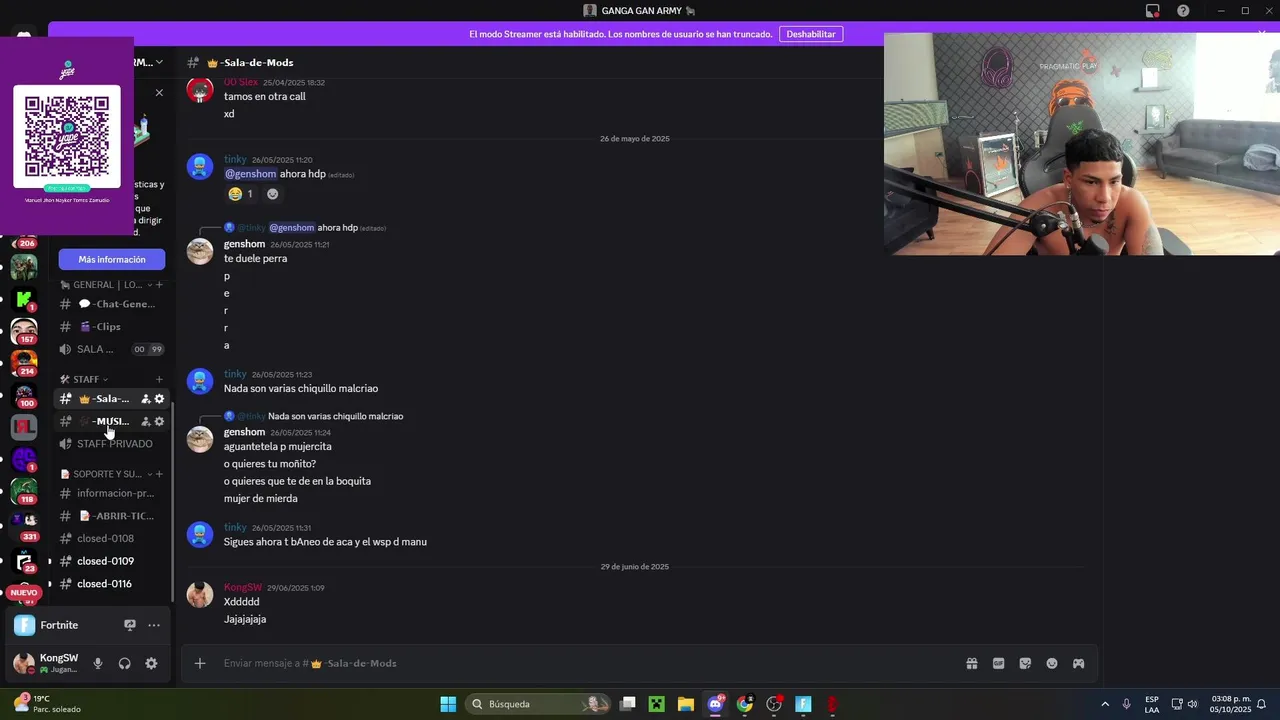Open the Fortnite activity screen-share icon
This screenshot has height=720, width=1280.
tap(129, 625)
